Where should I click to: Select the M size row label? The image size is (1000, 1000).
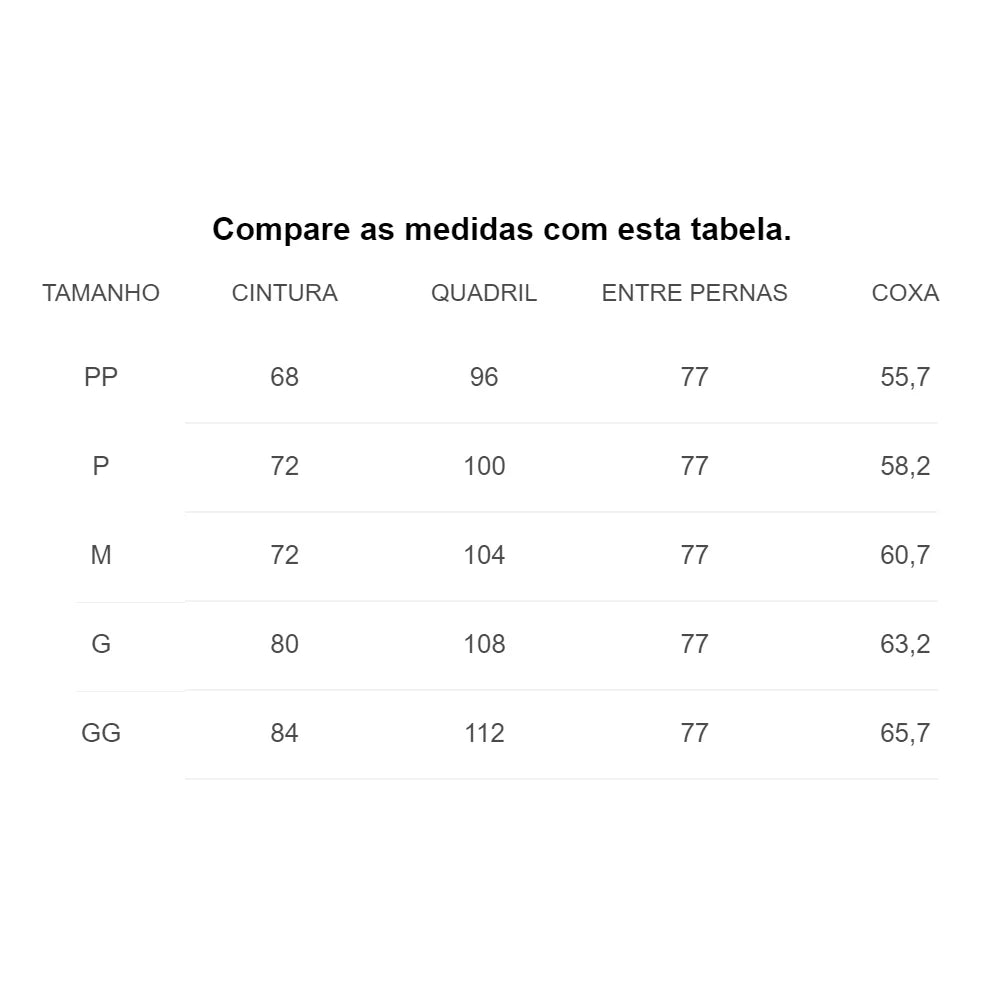pos(101,555)
